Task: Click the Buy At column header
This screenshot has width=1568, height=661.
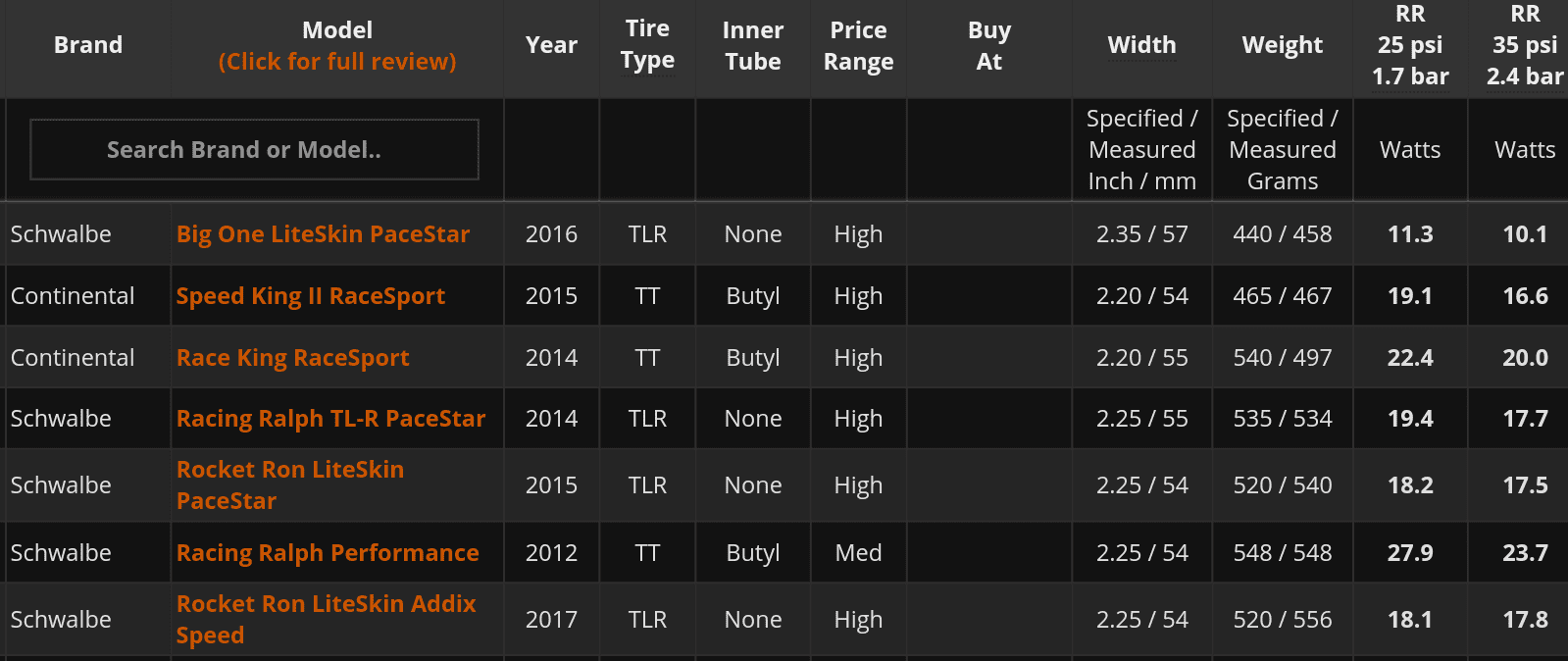Action: (989, 45)
